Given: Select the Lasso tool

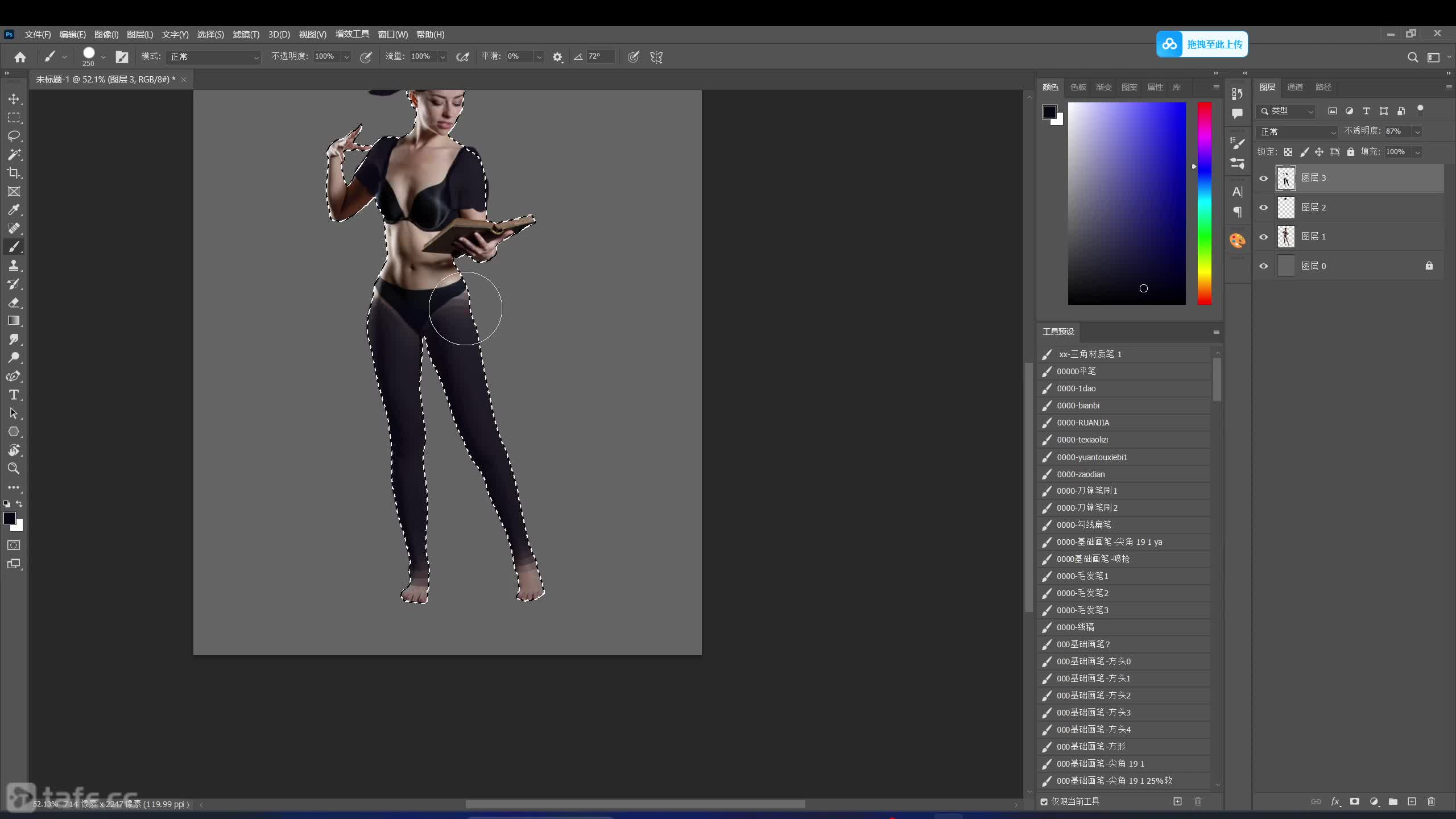Looking at the screenshot, I should point(14,136).
